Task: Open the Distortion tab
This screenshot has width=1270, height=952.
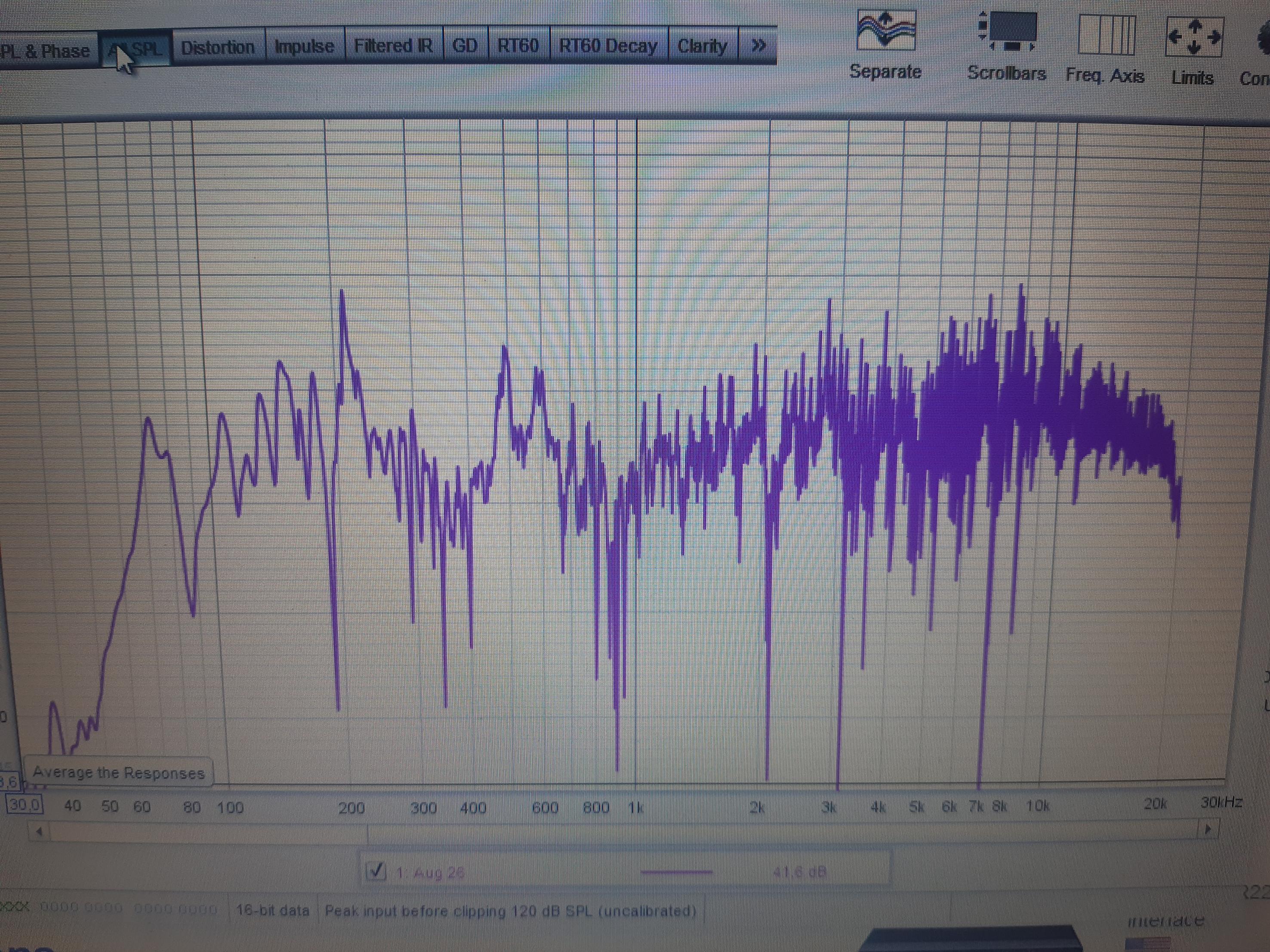Action: pyautogui.click(x=218, y=47)
